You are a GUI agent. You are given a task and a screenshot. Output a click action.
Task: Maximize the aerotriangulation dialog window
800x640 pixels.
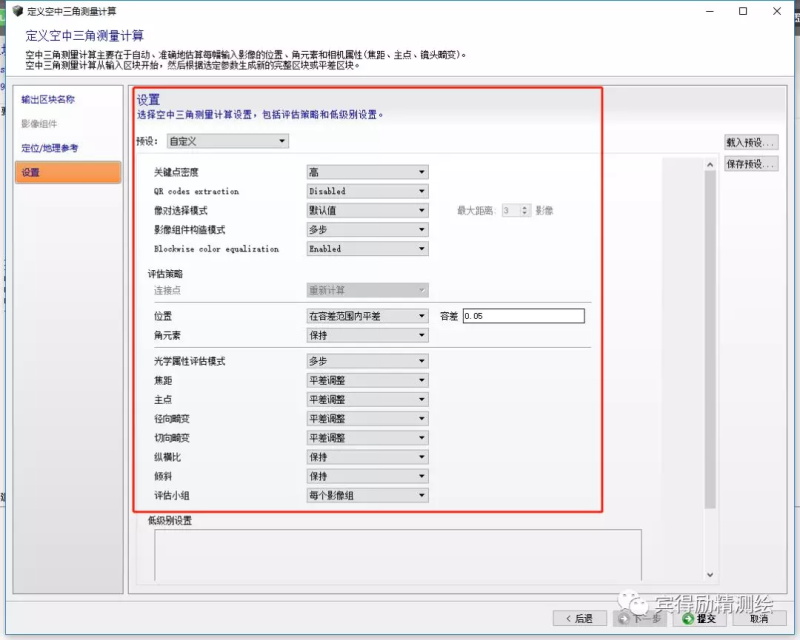click(x=742, y=11)
